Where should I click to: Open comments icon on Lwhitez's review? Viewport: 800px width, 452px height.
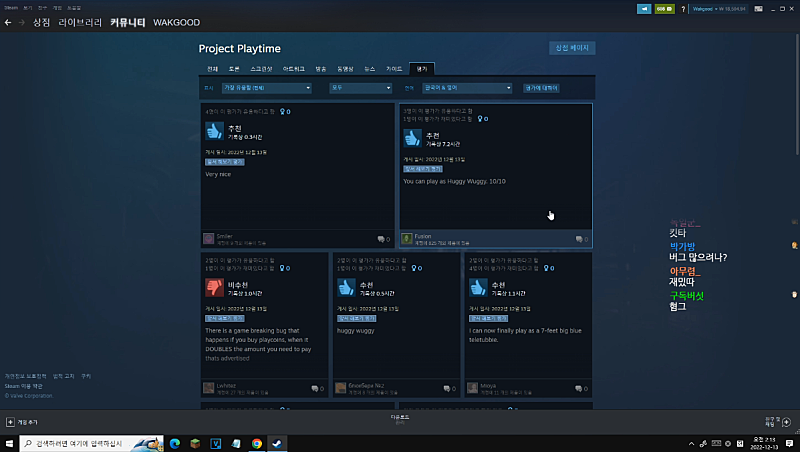(x=317, y=388)
